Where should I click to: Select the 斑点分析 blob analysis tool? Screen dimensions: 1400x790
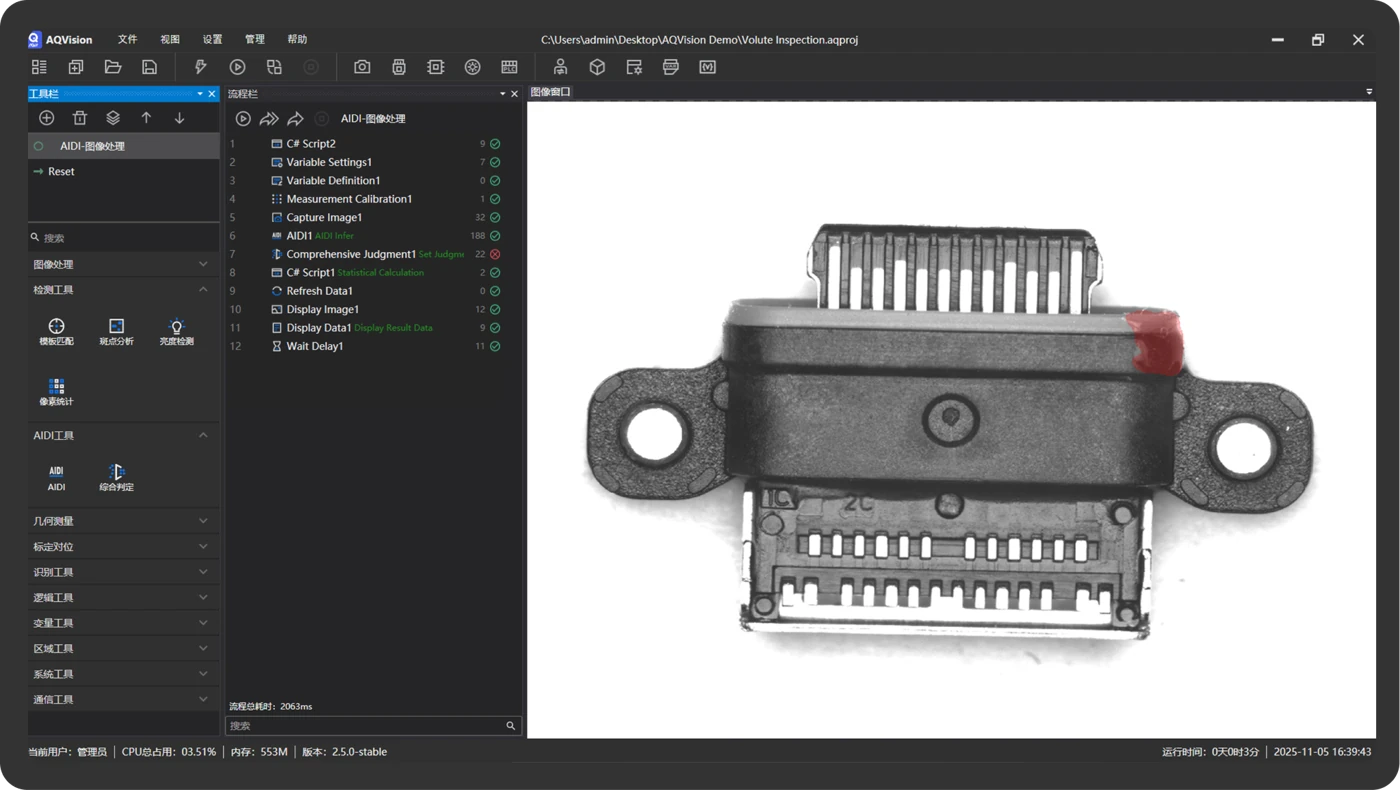(116, 332)
